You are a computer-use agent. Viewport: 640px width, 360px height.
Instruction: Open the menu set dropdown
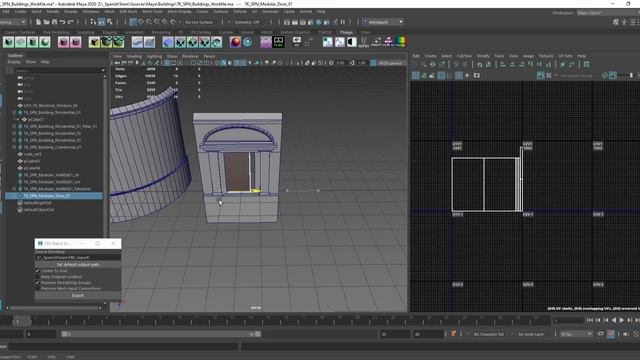pos(13,22)
